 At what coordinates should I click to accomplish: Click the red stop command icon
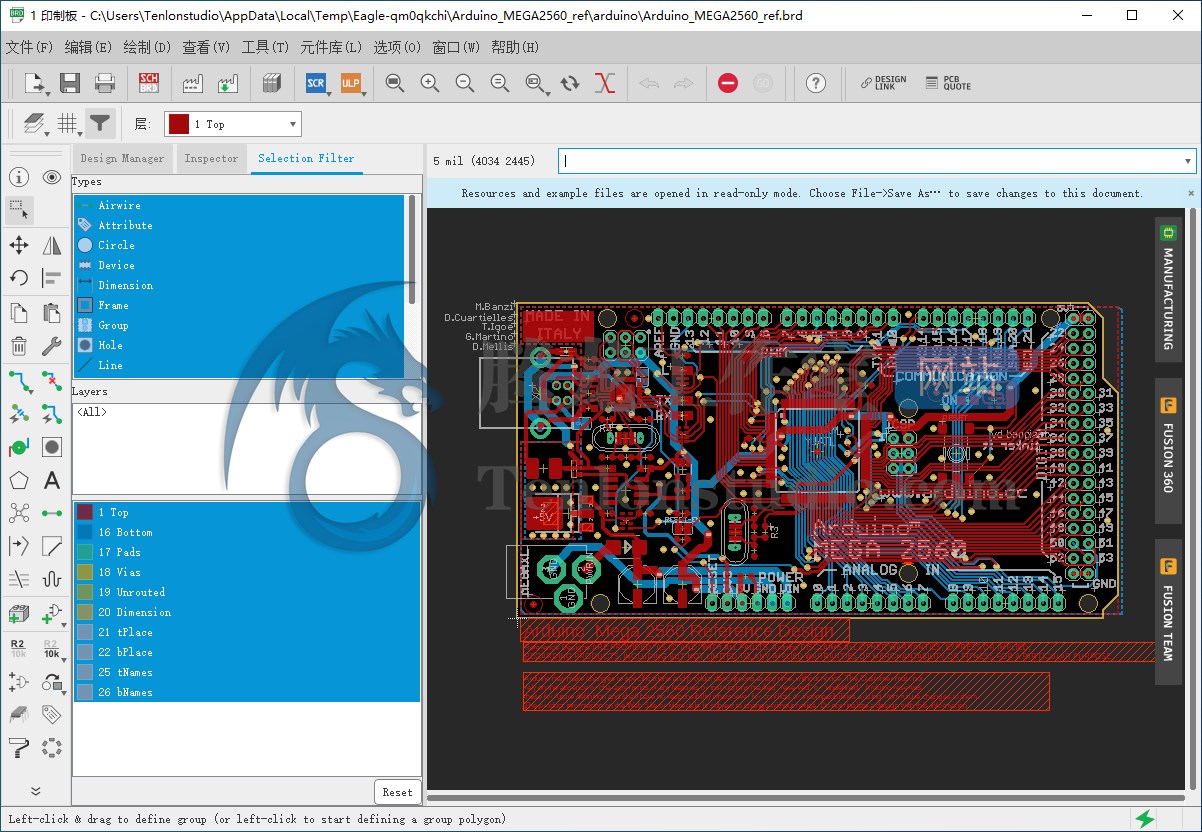pyautogui.click(x=728, y=84)
